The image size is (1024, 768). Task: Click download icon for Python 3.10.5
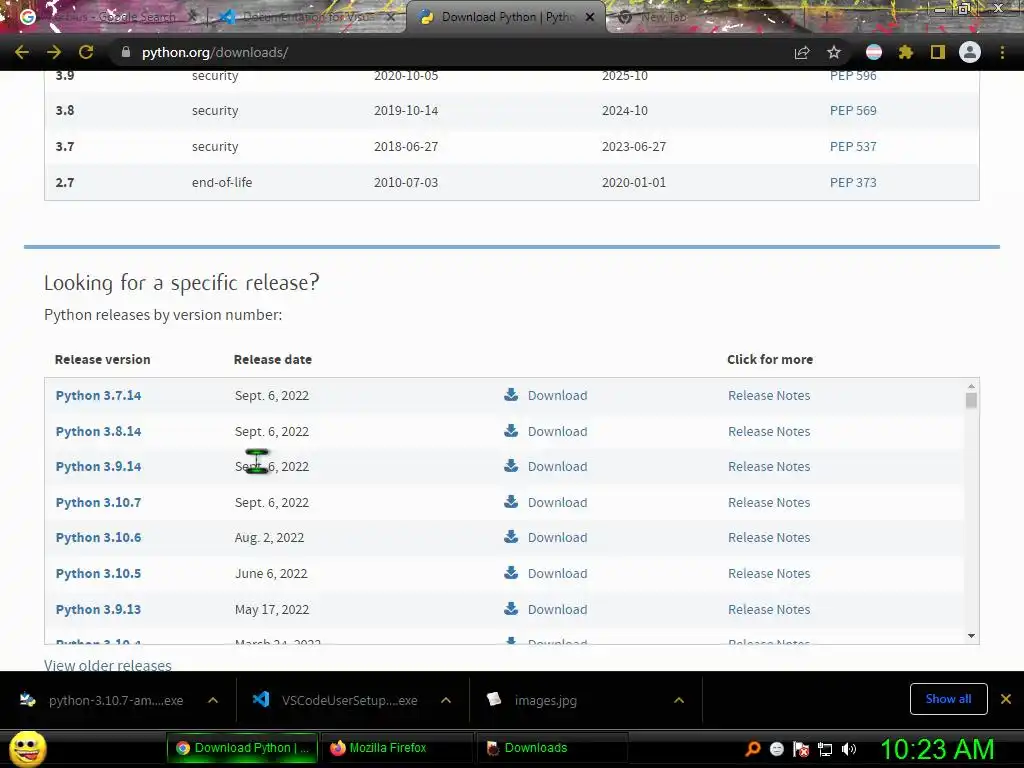click(x=511, y=573)
